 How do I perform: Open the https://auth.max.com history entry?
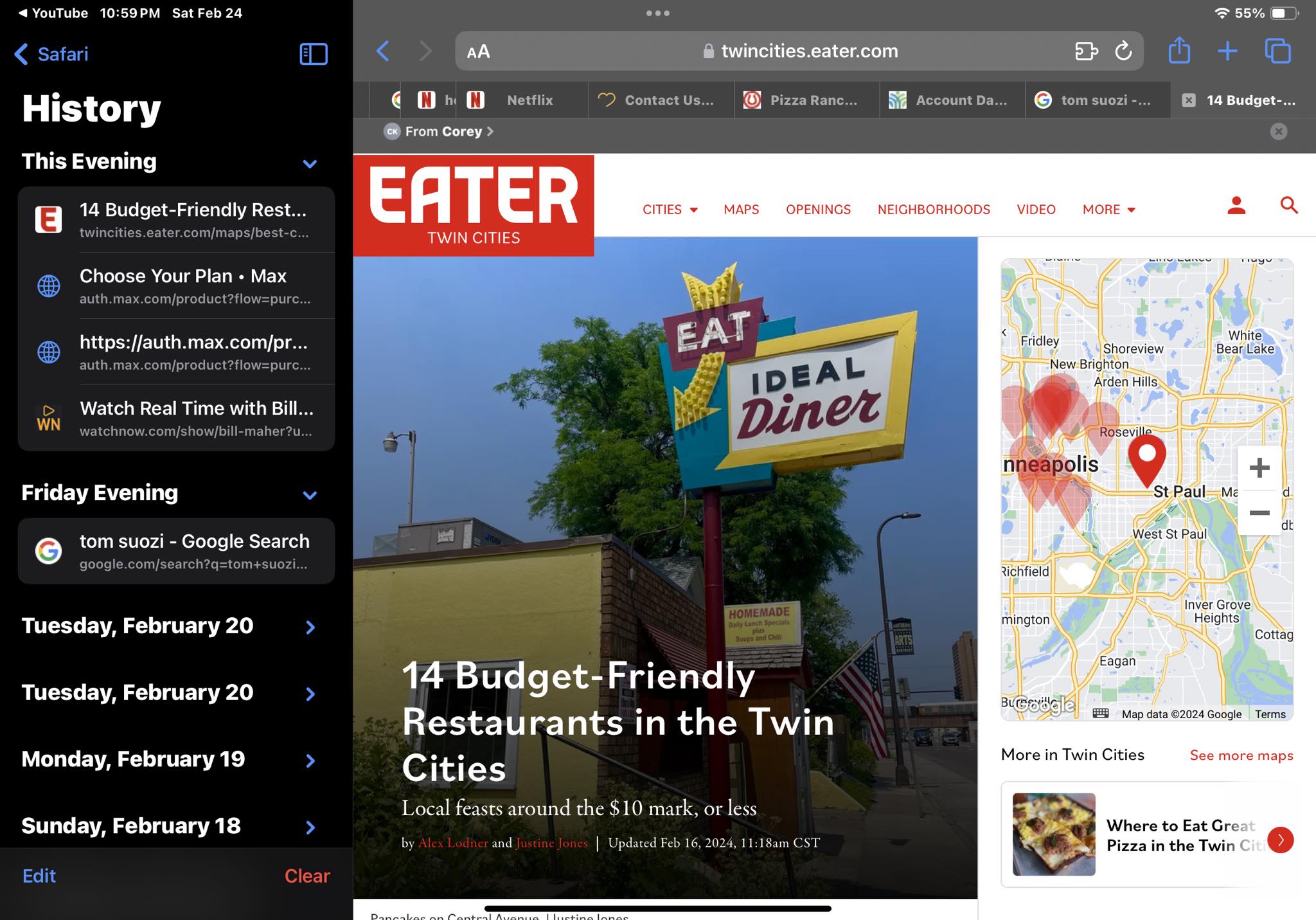tap(176, 352)
